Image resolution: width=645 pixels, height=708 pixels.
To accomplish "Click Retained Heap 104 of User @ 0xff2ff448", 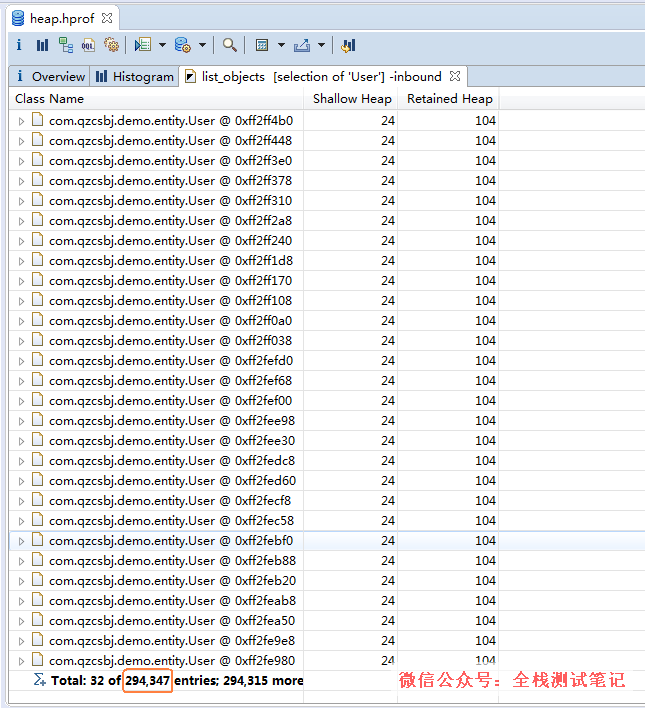I will click(x=485, y=141).
